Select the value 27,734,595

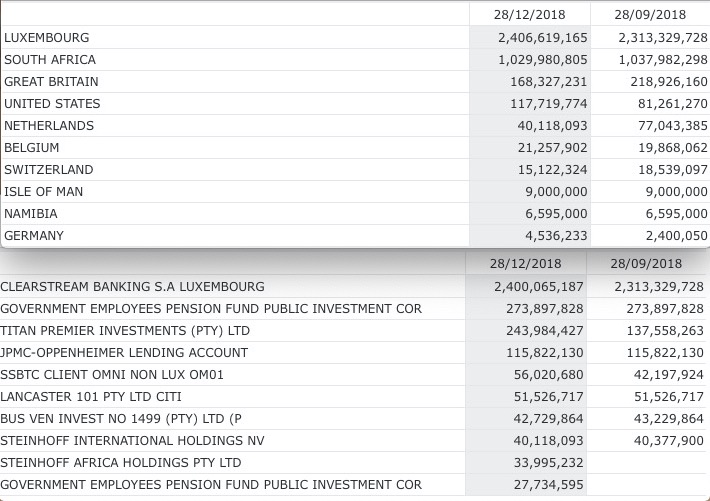548,485
